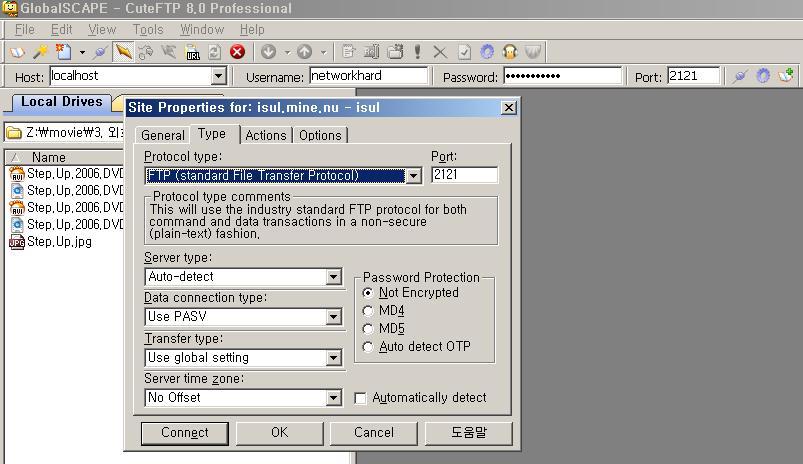Close the Site Properties dialog
Screen dimensions: 803x464
(509, 108)
